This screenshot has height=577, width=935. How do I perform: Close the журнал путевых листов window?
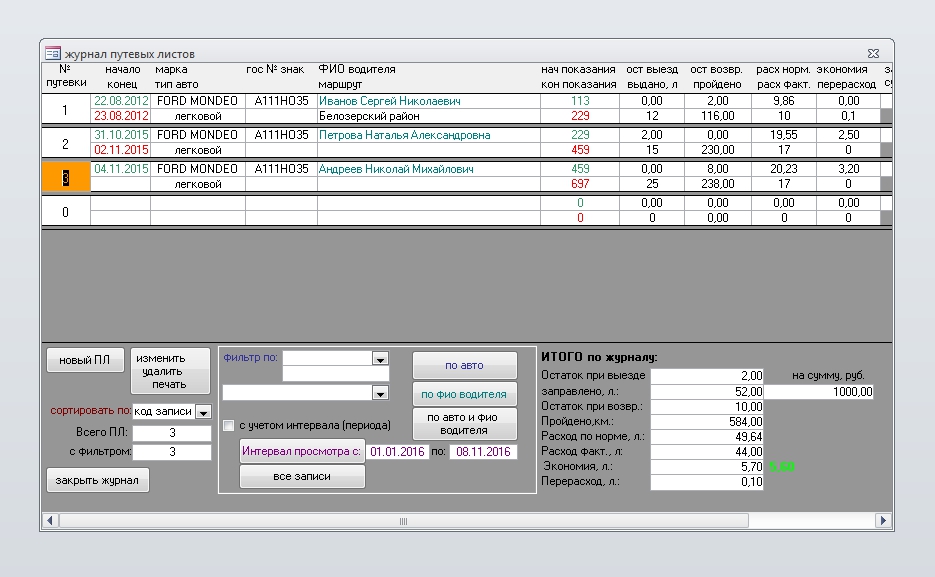click(874, 53)
